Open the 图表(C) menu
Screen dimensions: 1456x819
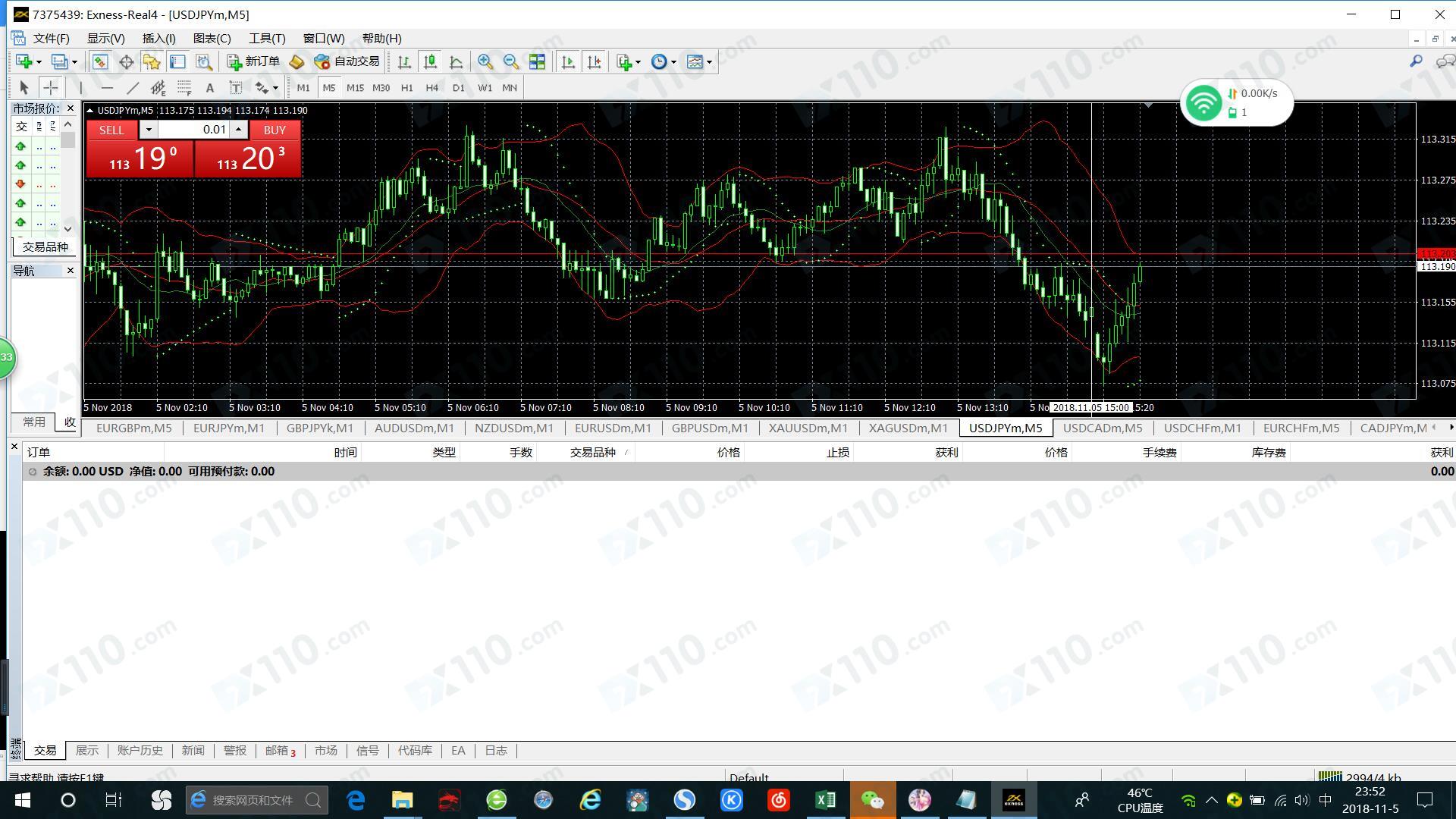(212, 38)
